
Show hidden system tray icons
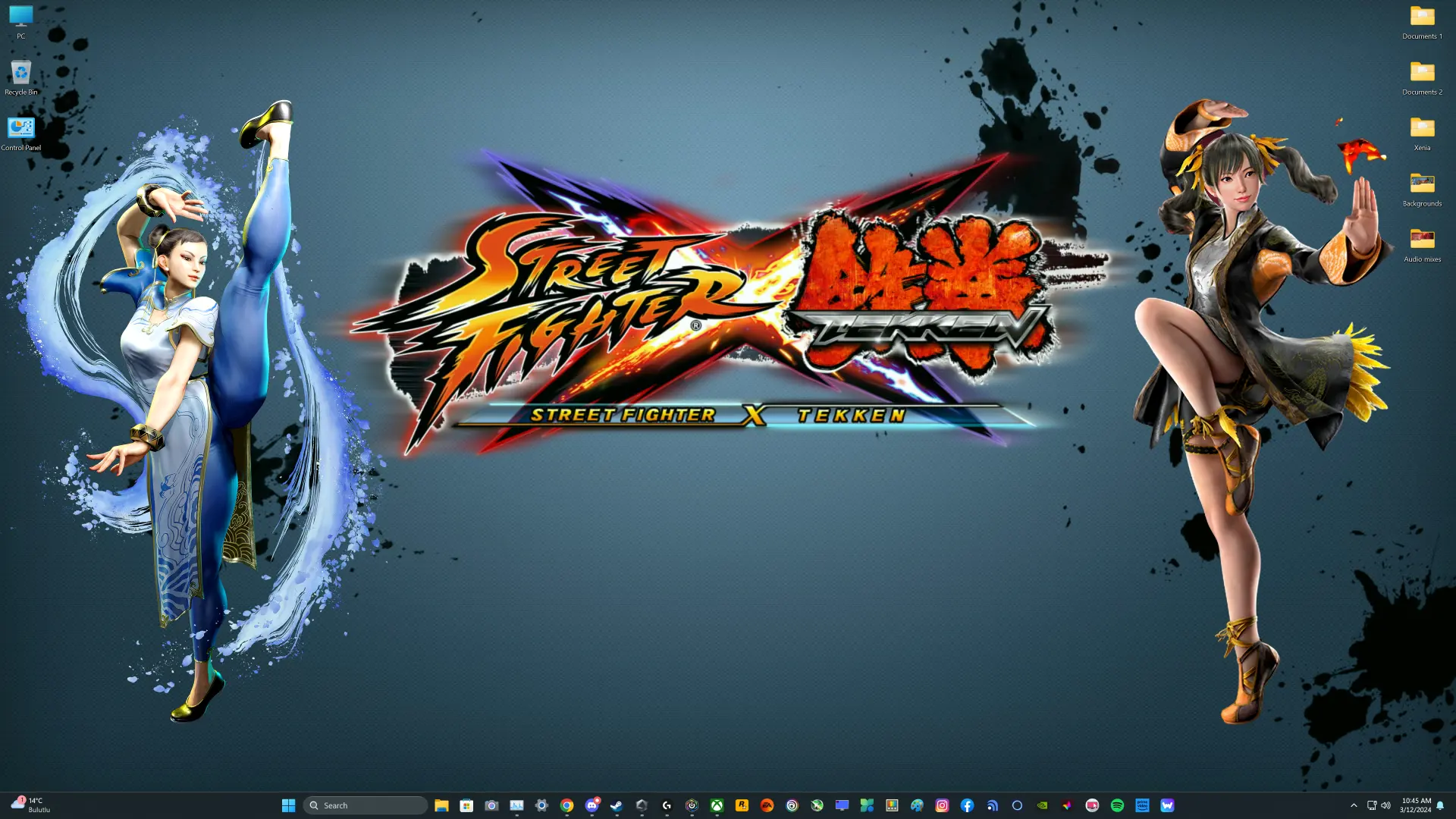click(1354, 805)
